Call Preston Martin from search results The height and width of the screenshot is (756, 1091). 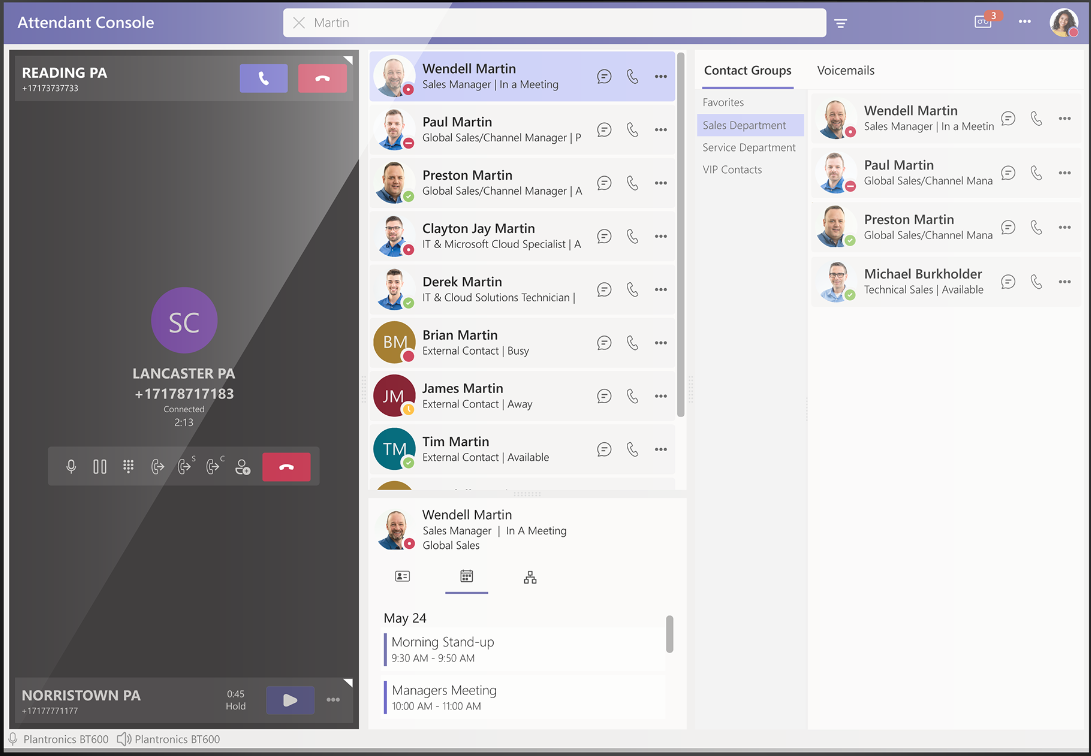pos(632,183)
